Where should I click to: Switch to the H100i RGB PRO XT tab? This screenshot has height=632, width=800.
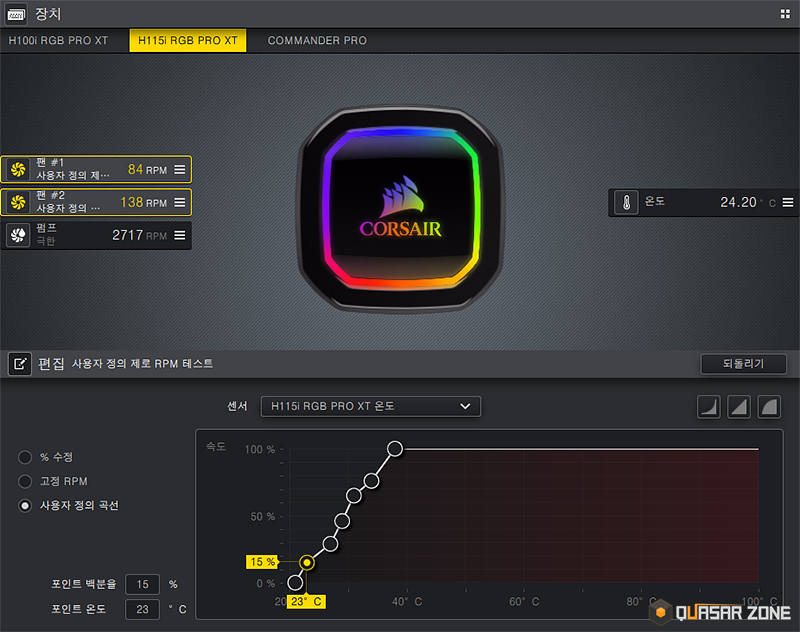pyautogui.click(x=58, y=40)
